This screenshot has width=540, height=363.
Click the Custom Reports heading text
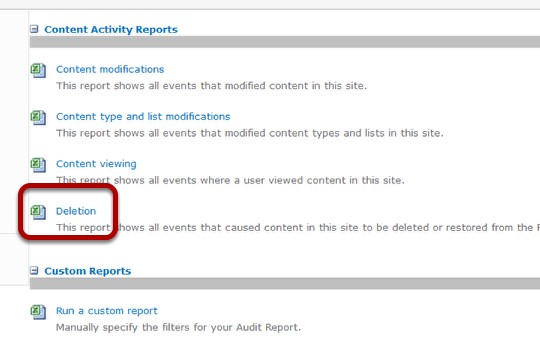[x=87, y=271]
